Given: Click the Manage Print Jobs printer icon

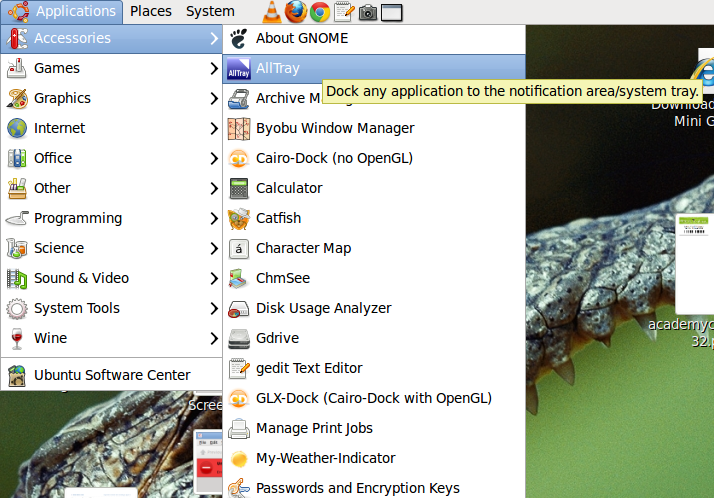Looking at the screenshot, I should pos(239,429).
